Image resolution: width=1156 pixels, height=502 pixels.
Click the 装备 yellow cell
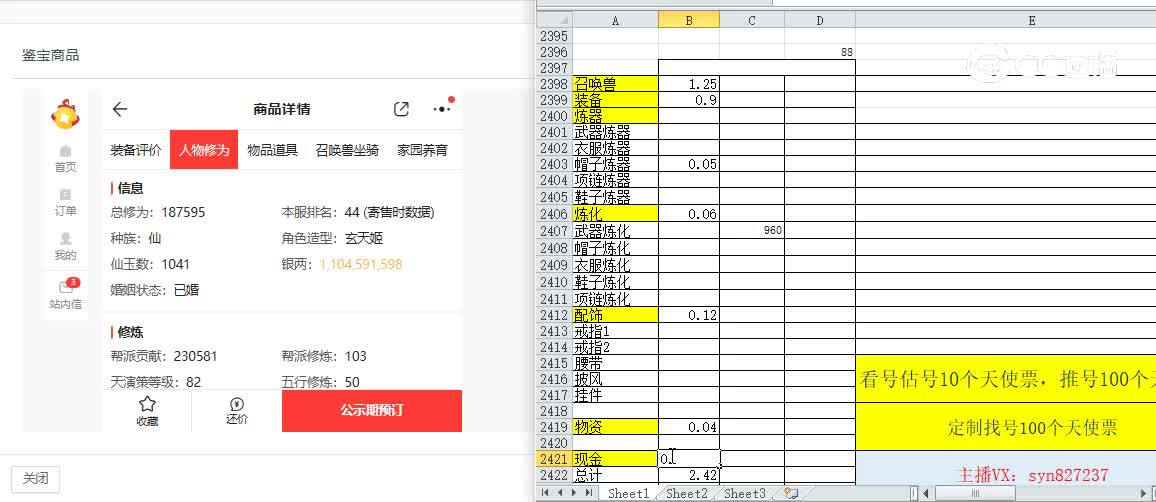[616, 100]
